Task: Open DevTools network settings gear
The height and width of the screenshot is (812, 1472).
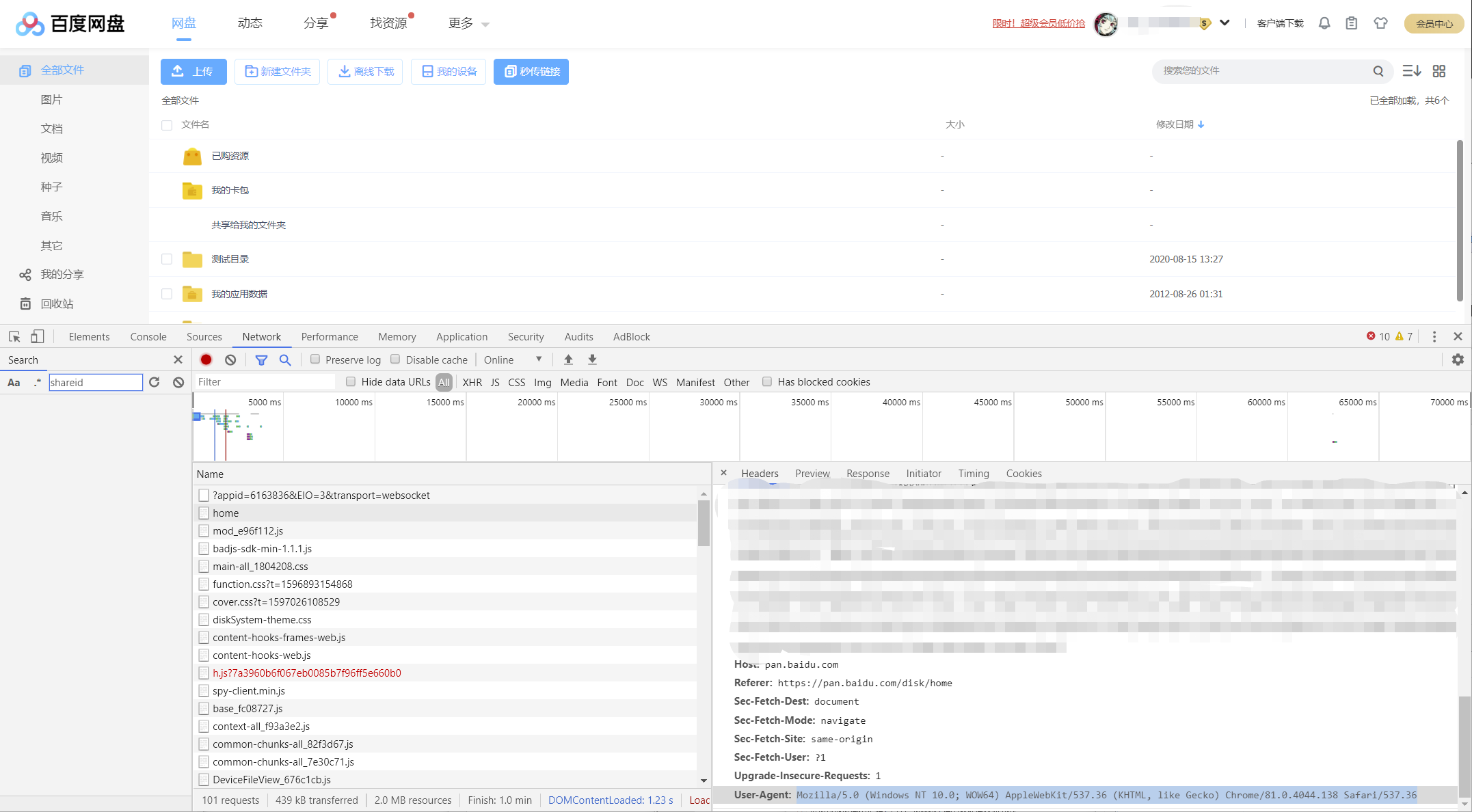Action: coord(1458,360)
